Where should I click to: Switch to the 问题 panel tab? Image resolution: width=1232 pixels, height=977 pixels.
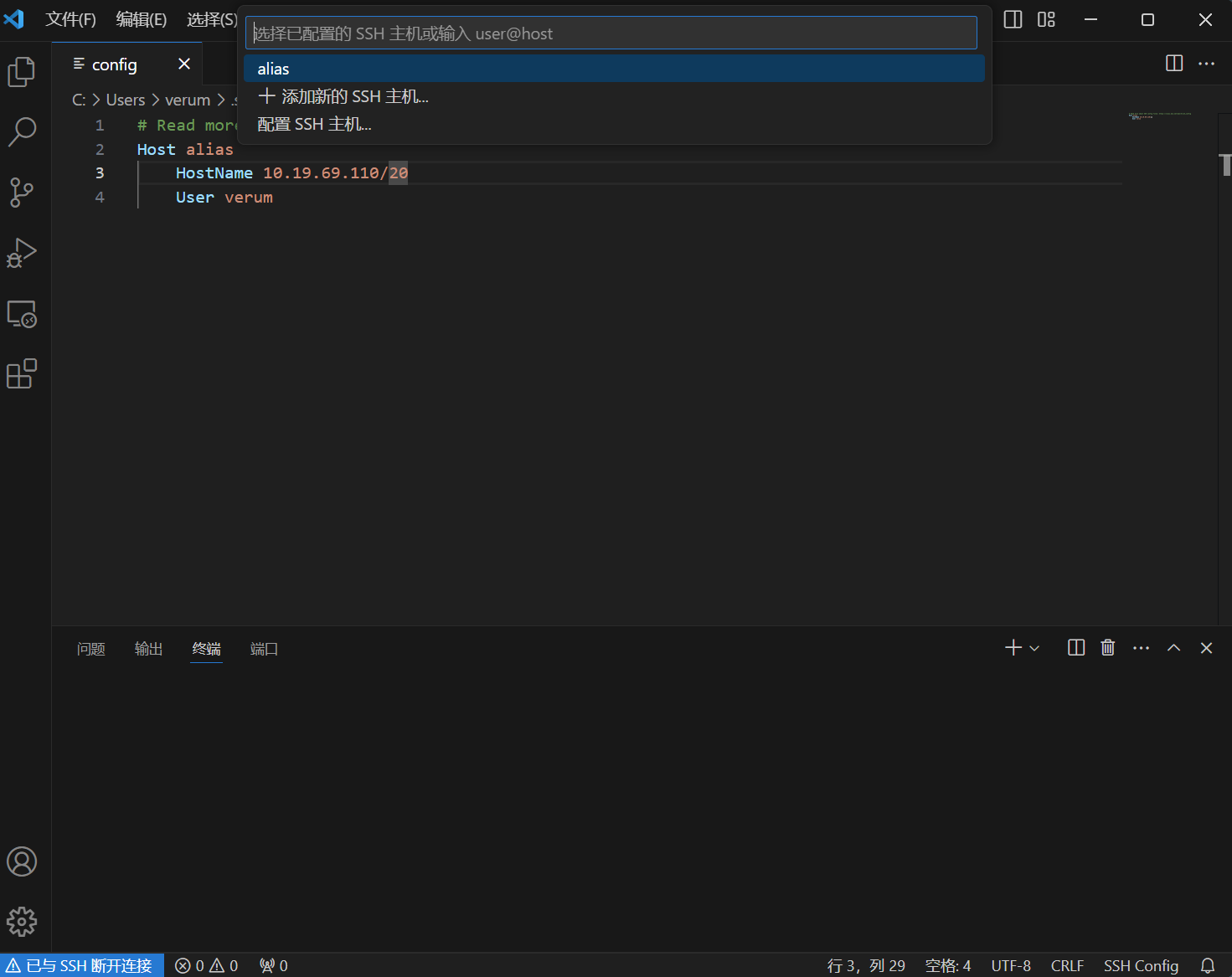(91, 649)
